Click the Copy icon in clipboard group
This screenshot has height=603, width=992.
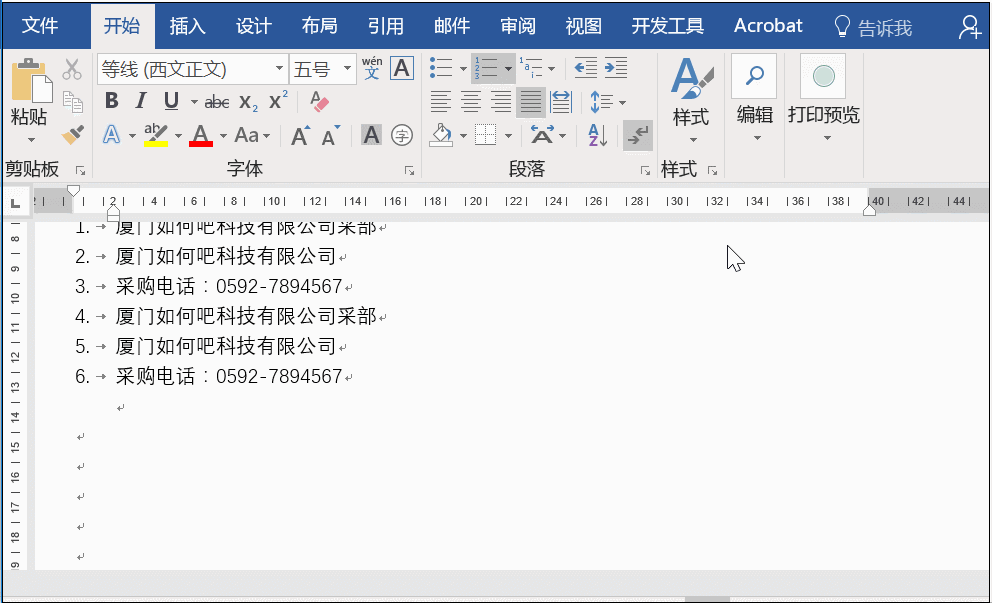pyautogui.click(x=73, y=102)
